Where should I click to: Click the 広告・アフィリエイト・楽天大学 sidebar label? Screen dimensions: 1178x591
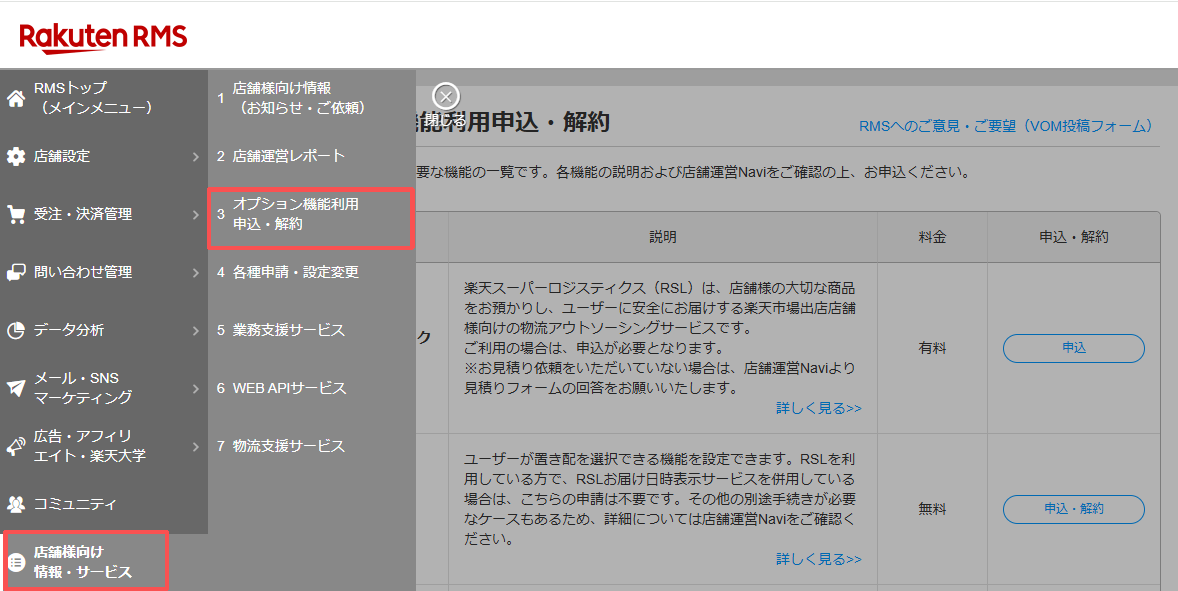pos(89,446)
